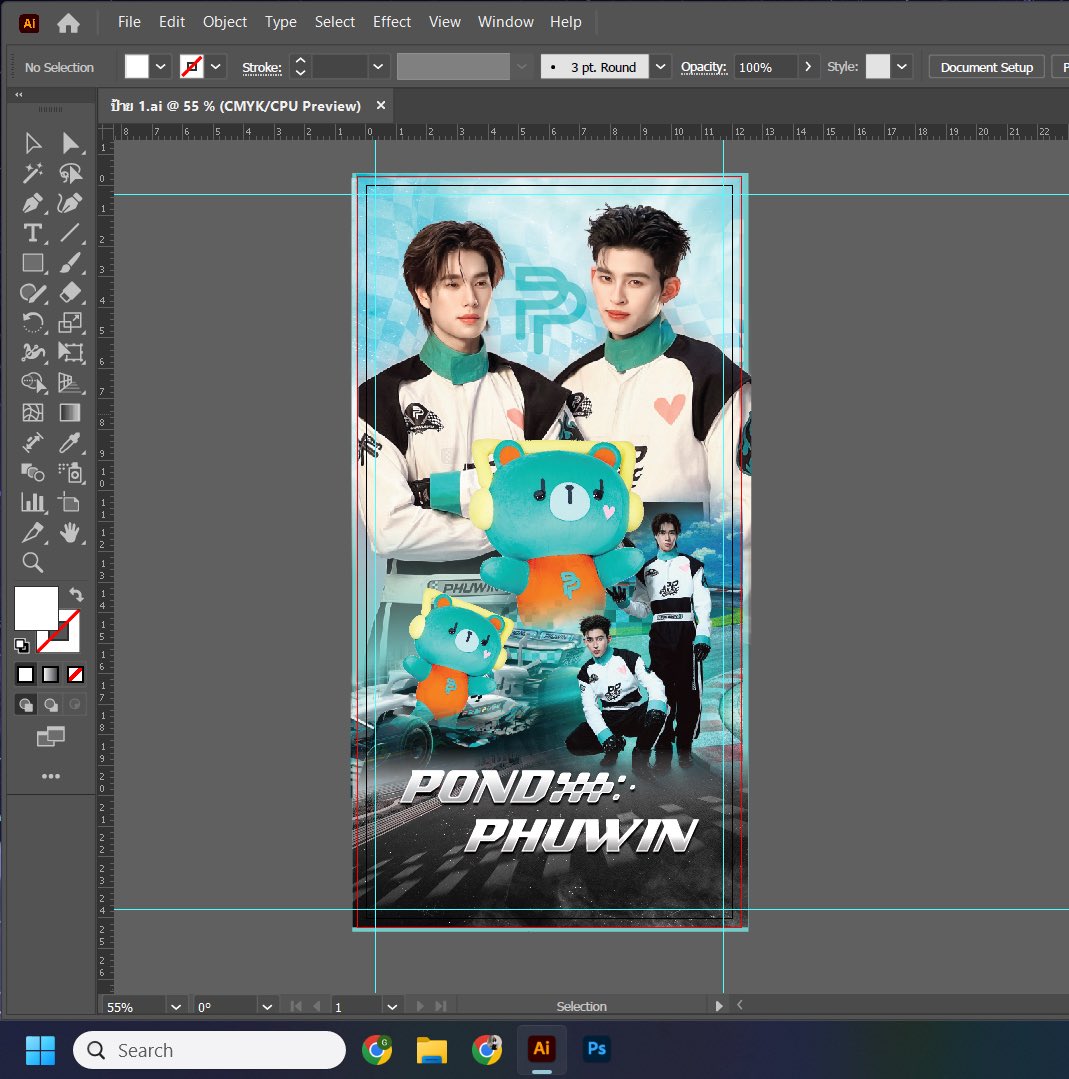Select the Shape Builder tool
Image resolution: width=1069 pixels, height=1079 pixels.
pos(33,383)
